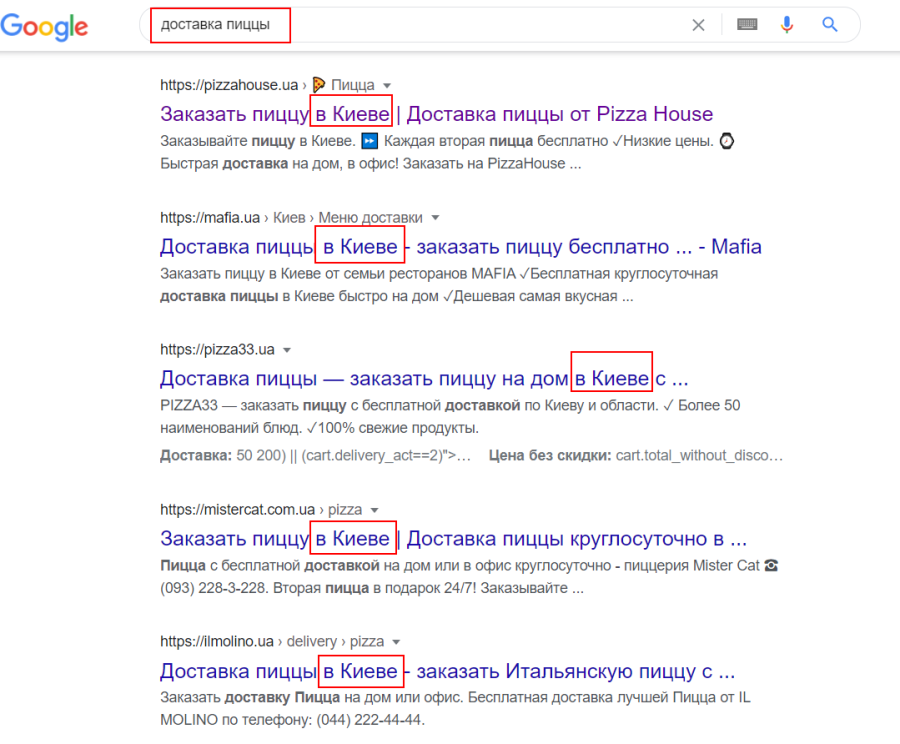Expand dropdown arrow next to ilmolino.ua URL

pos(396,642)
